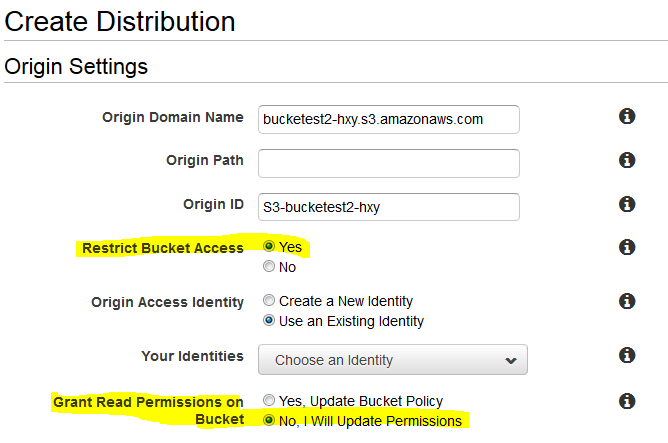Screen dimensions: 668x443
Task: Expand the Choose an Identity dropdown
Action: click(392, 360)
